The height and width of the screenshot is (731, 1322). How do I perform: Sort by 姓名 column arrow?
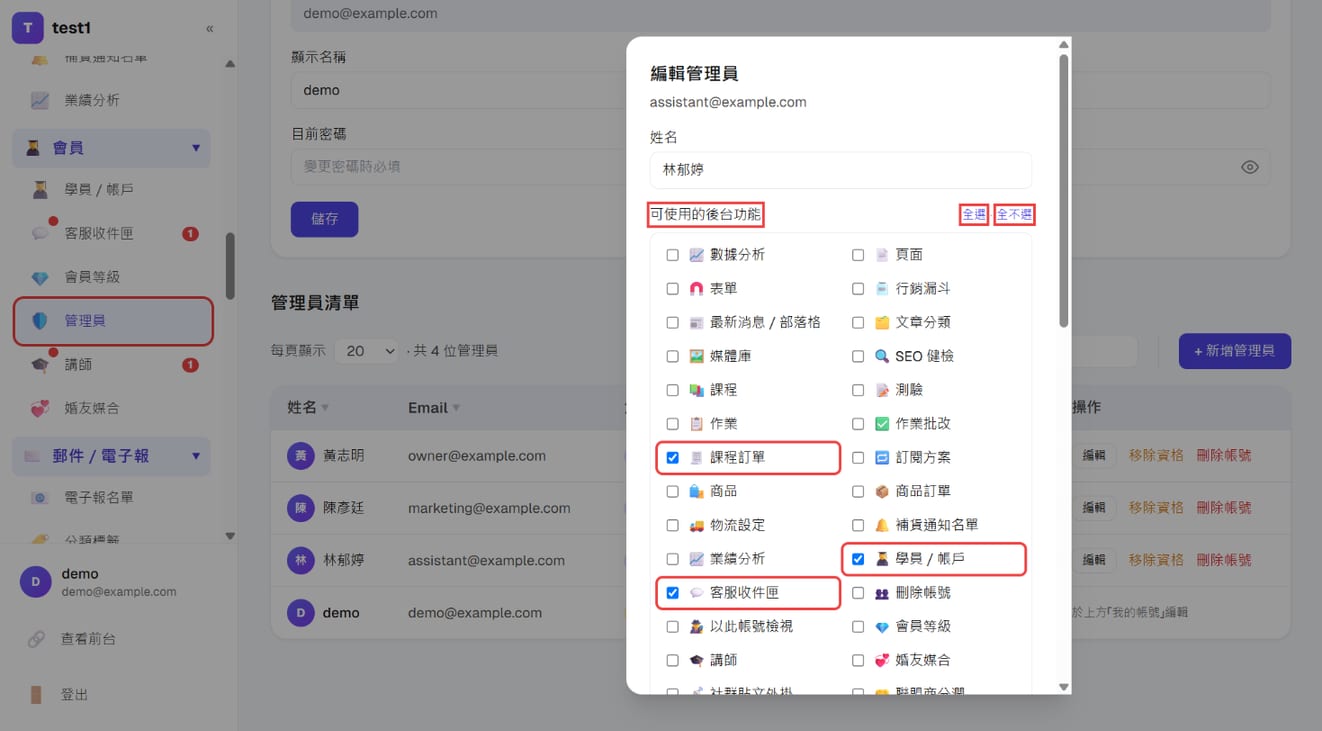point(325,408)
